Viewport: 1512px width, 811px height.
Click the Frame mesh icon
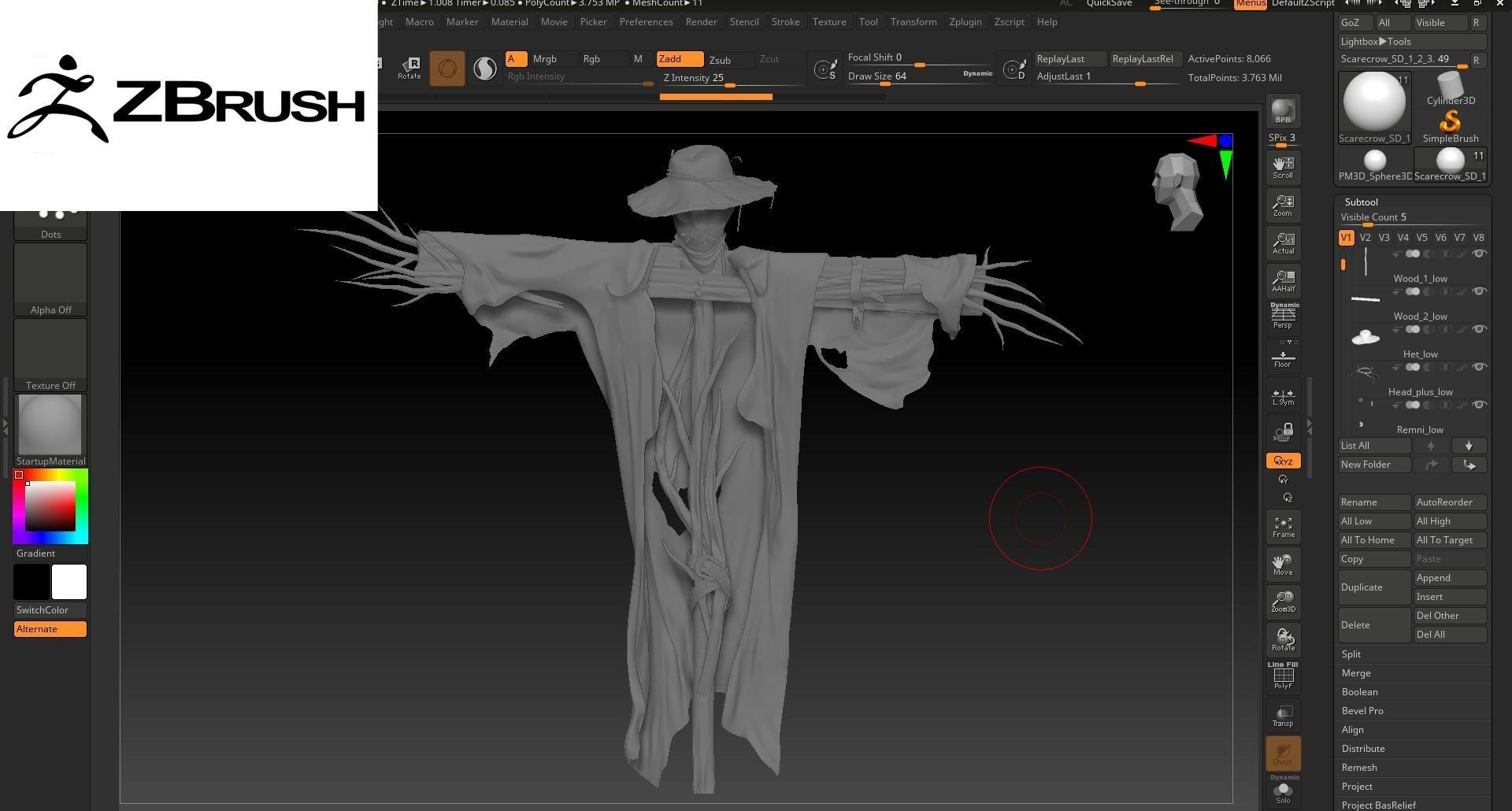tap(1283, 526)
